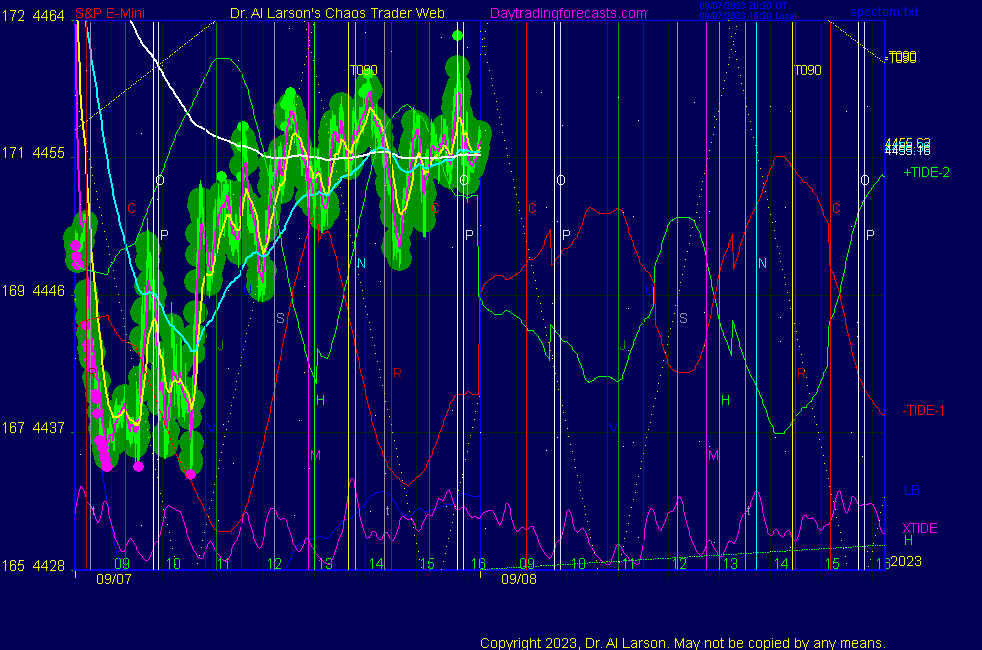Click the magenta M marker on 09/08

[x=713, y=455]
